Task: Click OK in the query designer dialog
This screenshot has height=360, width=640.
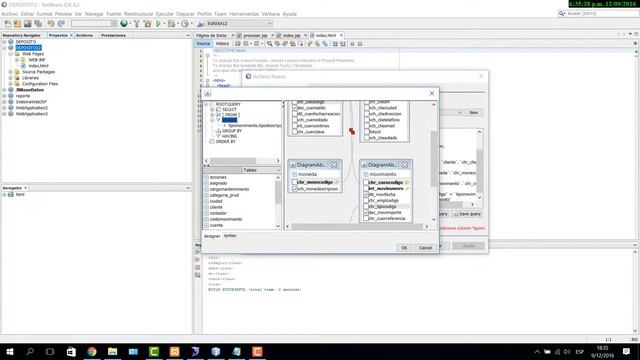Action: click(x=404, y=248)
